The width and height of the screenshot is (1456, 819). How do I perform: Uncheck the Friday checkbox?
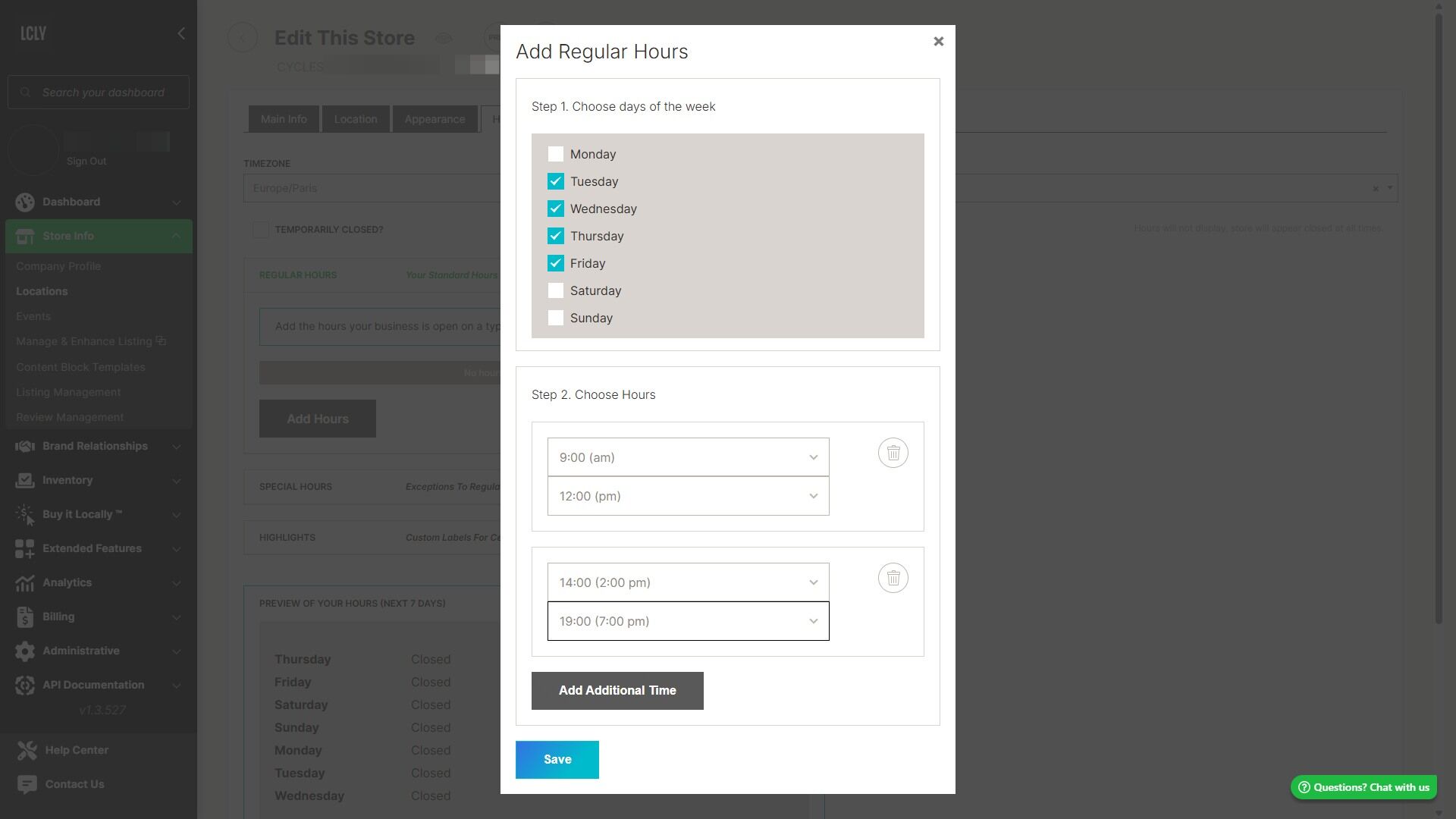[555, 263]
